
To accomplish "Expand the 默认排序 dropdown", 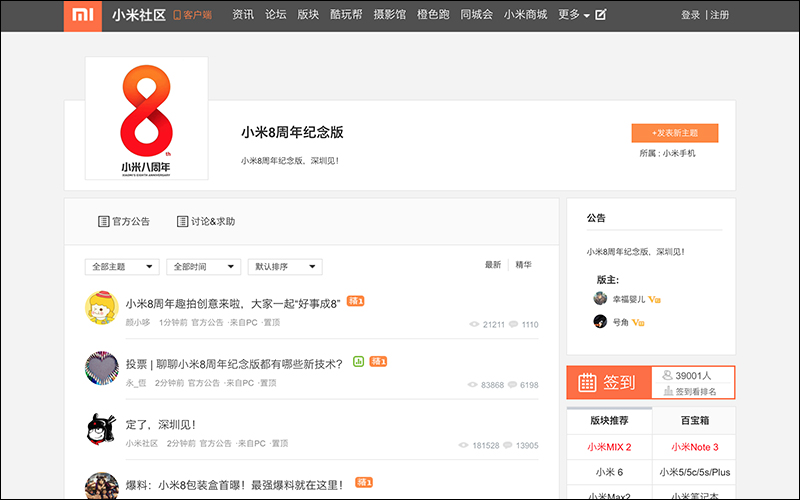I will point(285,267).
